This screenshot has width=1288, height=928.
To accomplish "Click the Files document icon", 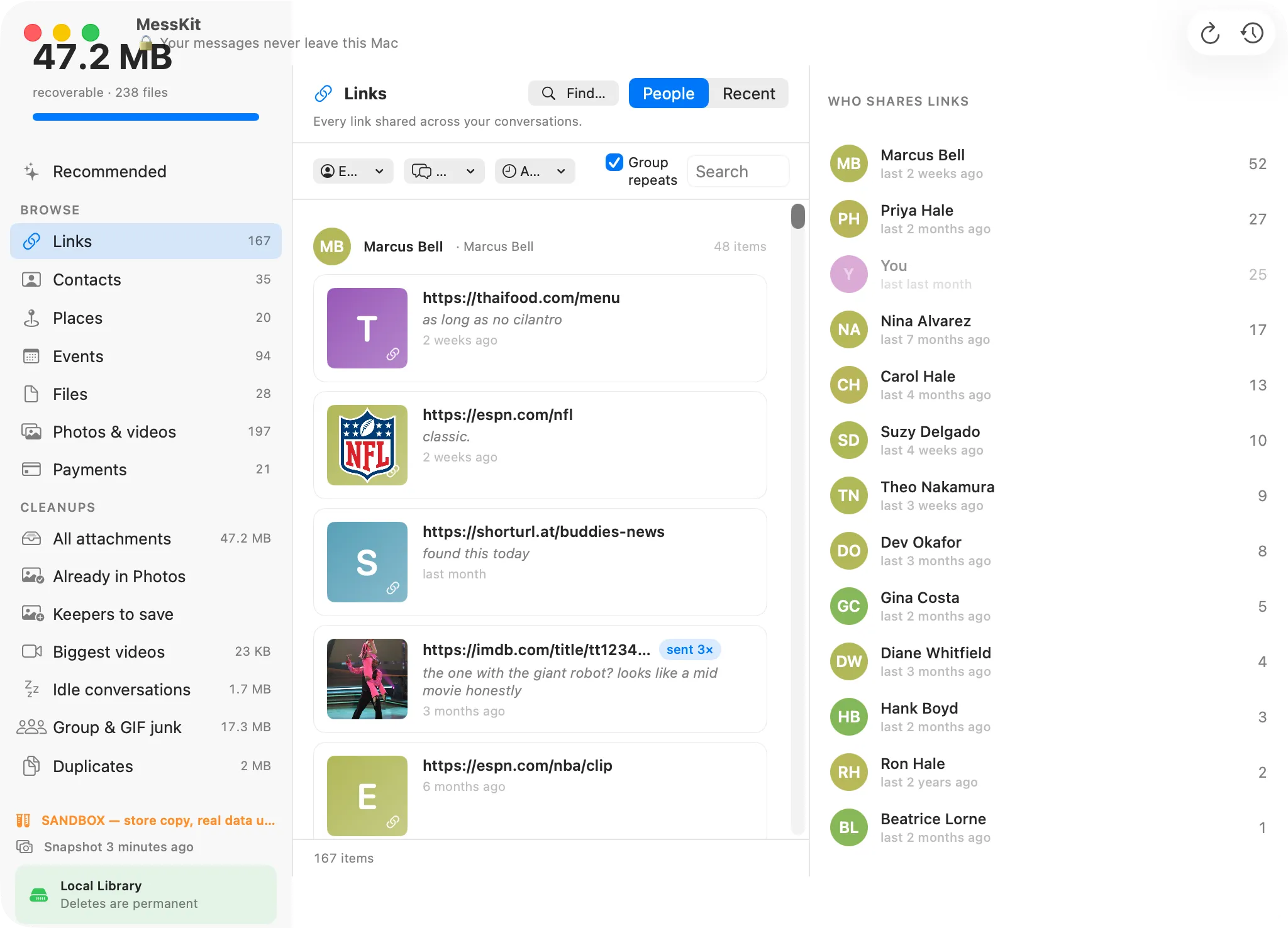I will 31,394.
